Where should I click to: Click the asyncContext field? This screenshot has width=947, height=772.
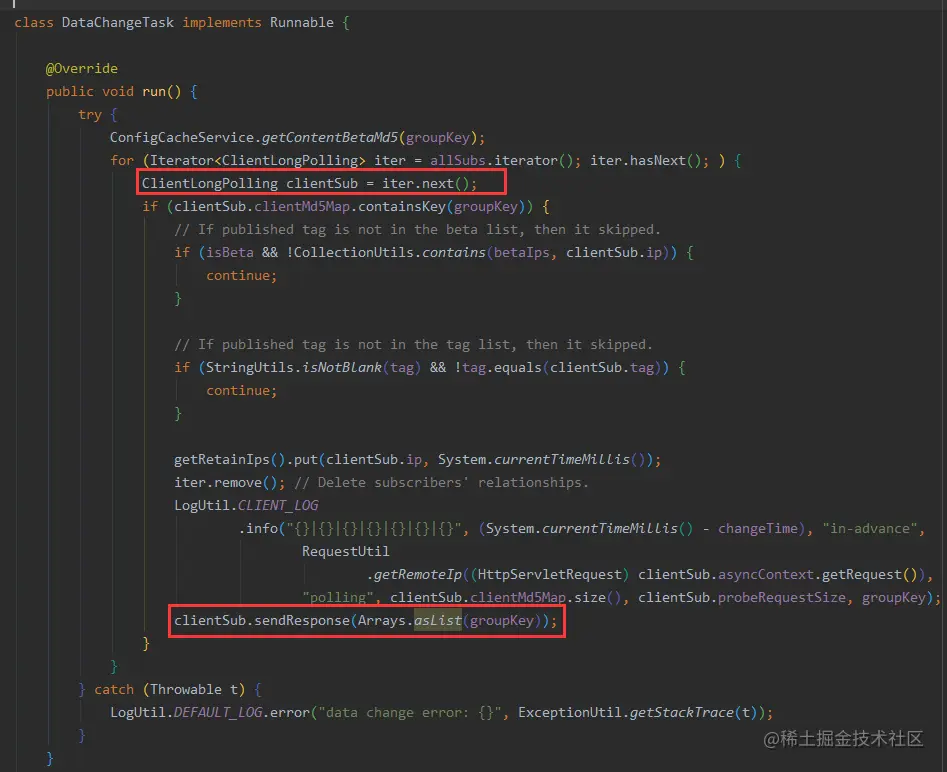point(766,574)
